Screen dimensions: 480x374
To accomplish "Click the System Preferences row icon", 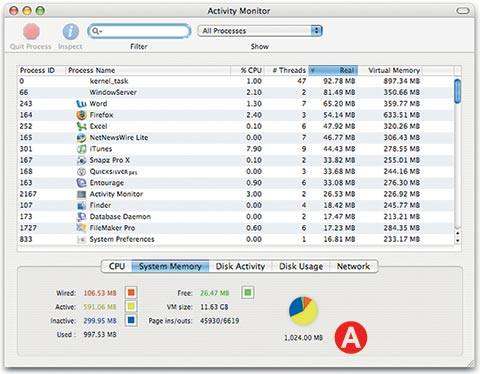I will [x=81, y=240].
